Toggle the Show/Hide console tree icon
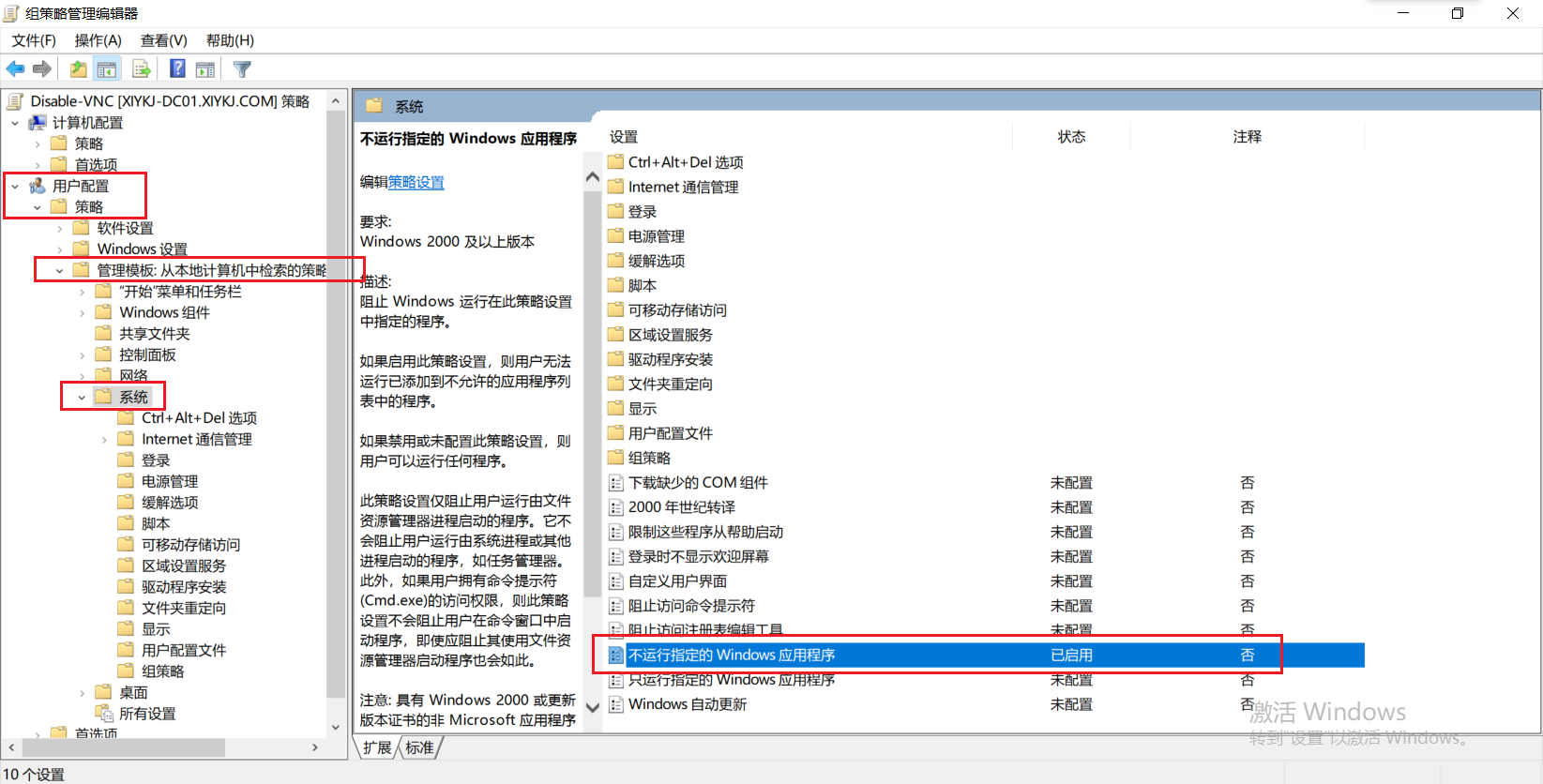 point(107,68)
